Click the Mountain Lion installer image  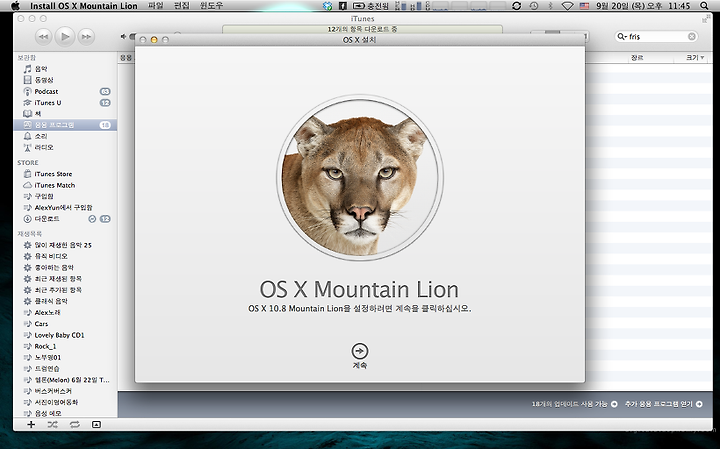click(x=360, y=178)
